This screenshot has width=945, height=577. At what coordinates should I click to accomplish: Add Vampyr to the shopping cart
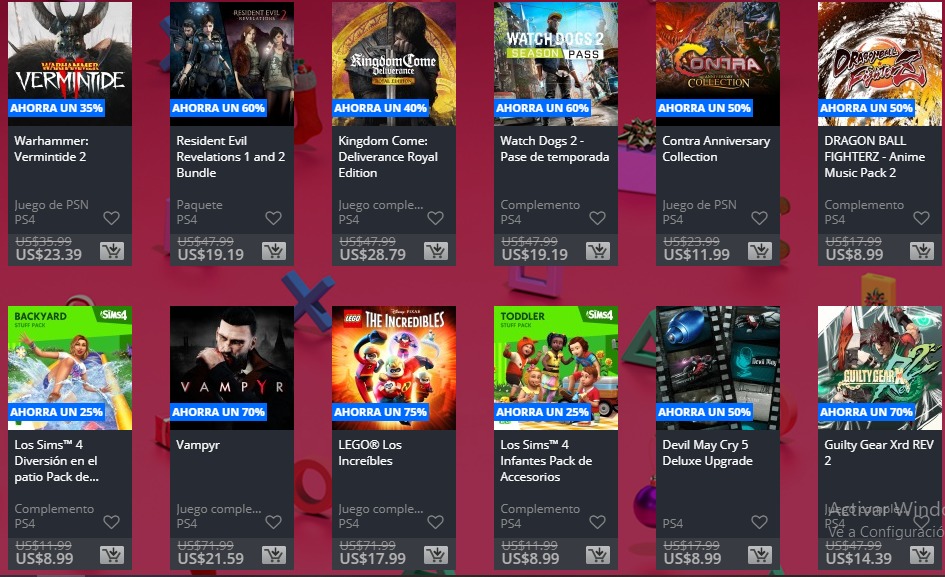pos(274,555)
